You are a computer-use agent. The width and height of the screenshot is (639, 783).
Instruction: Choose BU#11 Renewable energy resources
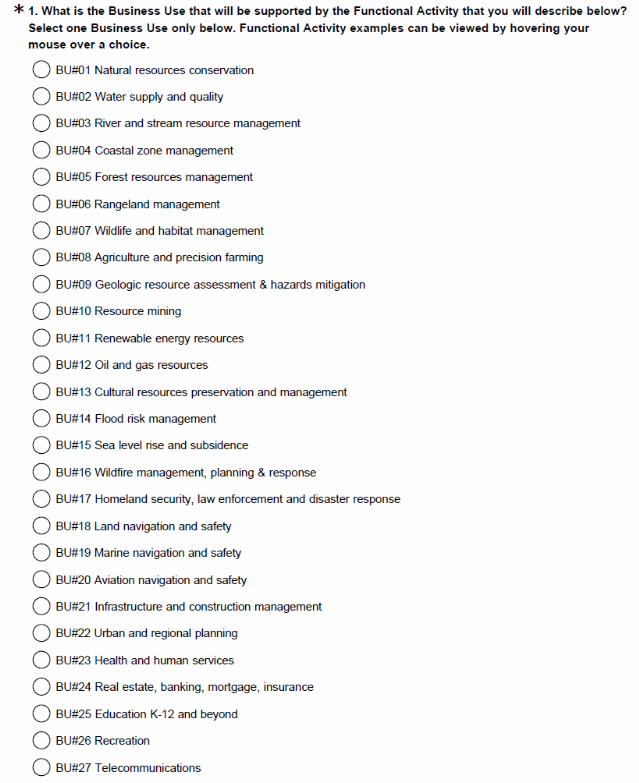pyautogui.click(x=42, y=338)
